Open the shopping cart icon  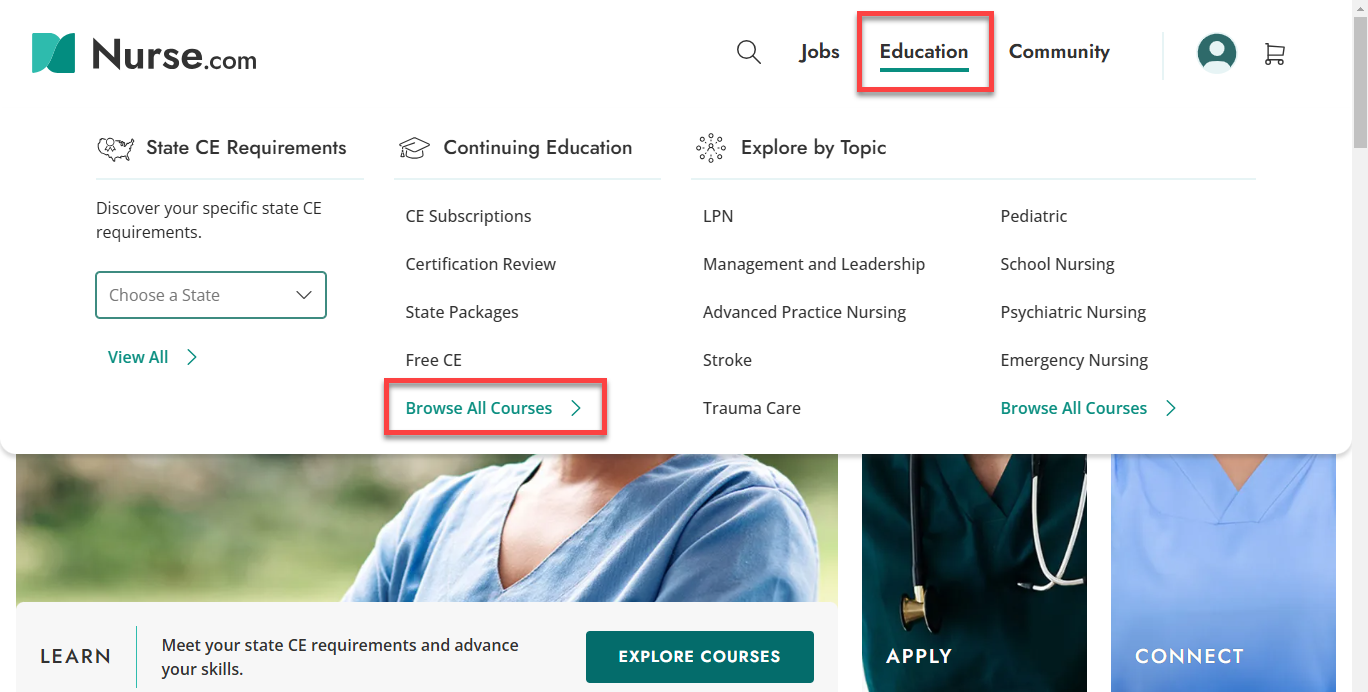click(1274, 54)
